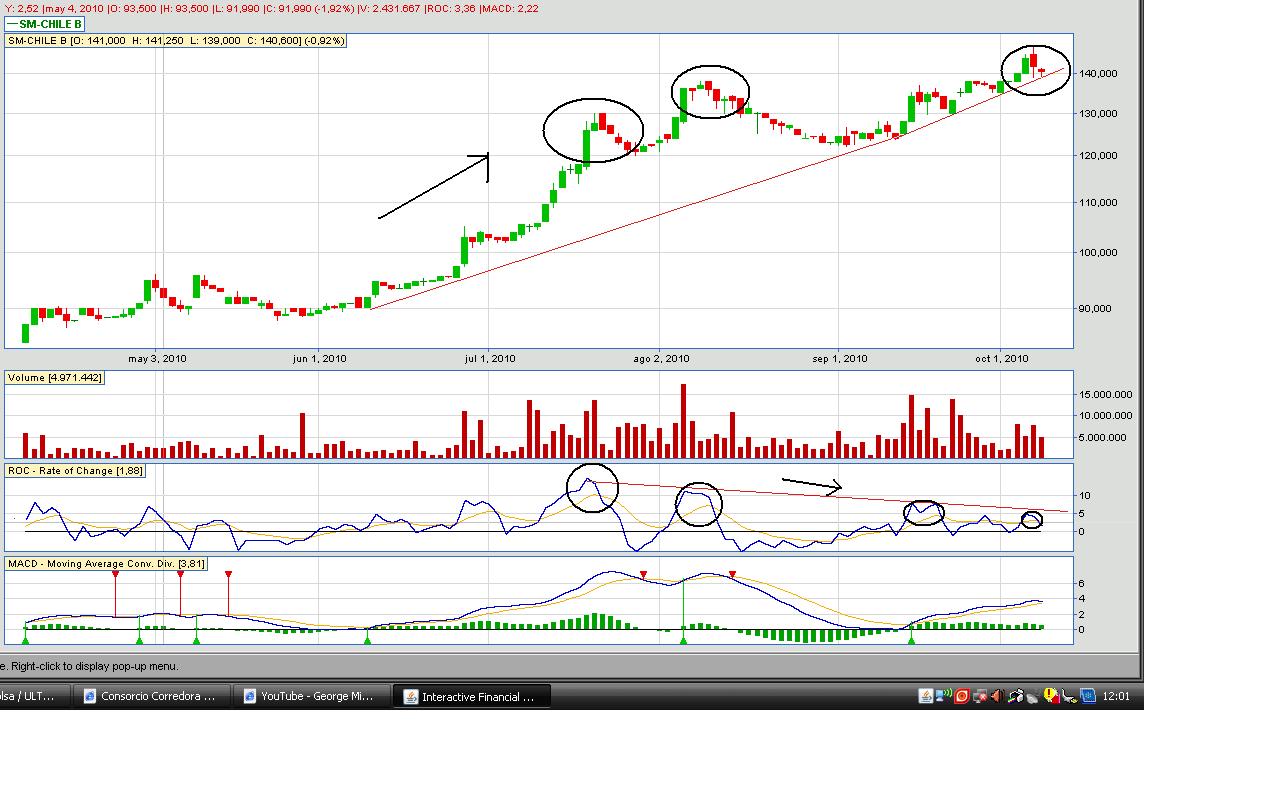1280x800 pixels.
Task: Click the tallest volume bar in early August
Action: coord(684,421)
